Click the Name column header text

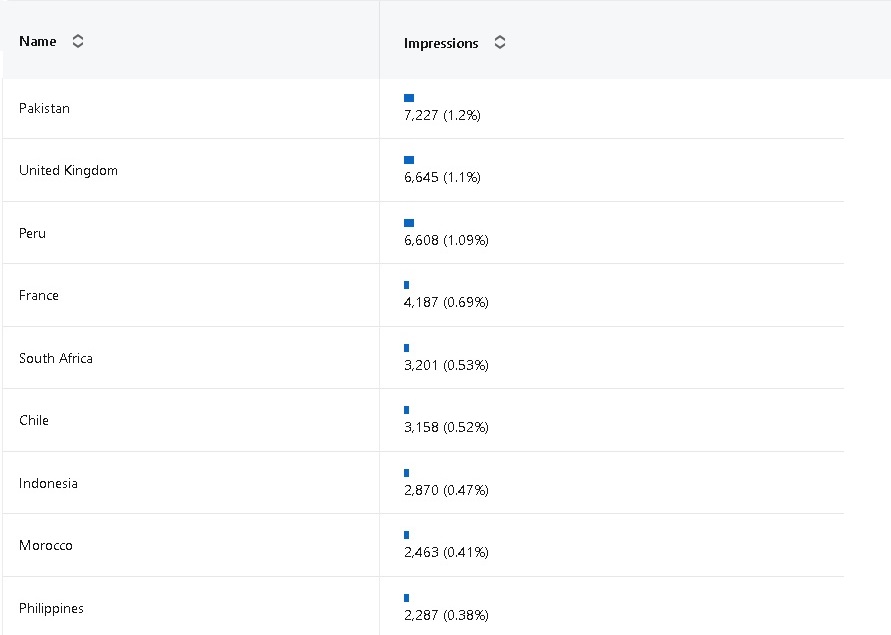pyautogui.click(x=38, y=42)
